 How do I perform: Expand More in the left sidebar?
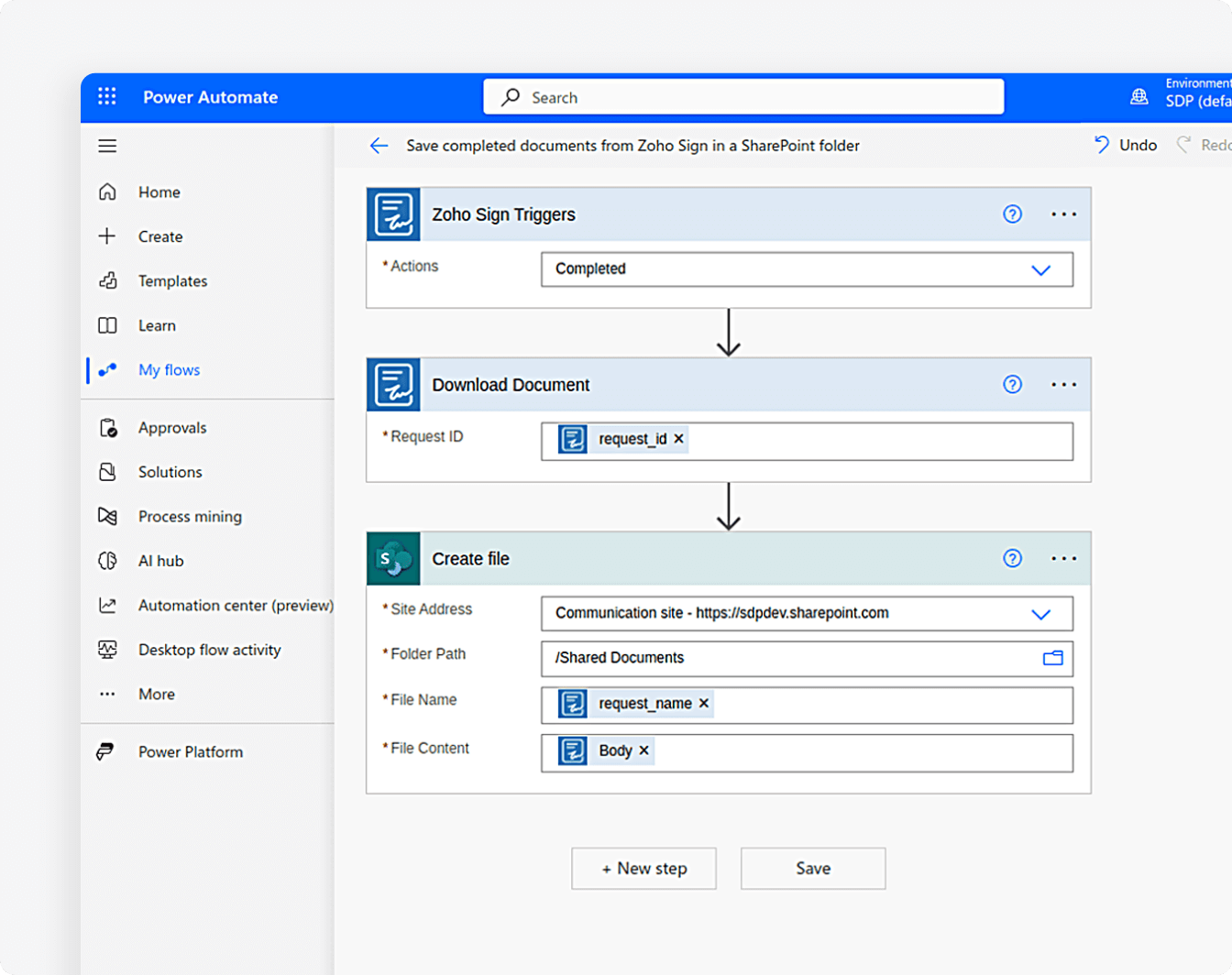[x=156, y=695]
